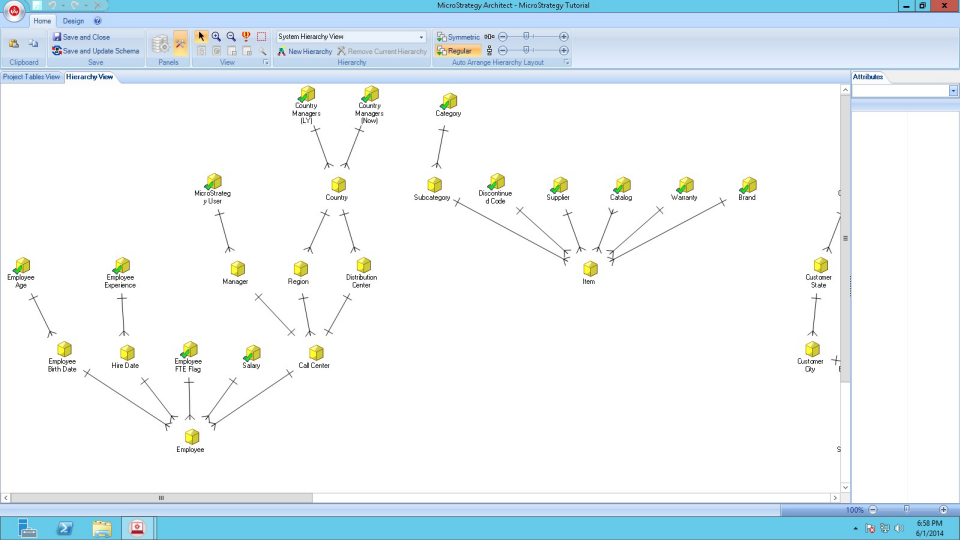960x540 pixels.
Task: Click the MicroStrategy application orb button
Action: coord(14,14)
